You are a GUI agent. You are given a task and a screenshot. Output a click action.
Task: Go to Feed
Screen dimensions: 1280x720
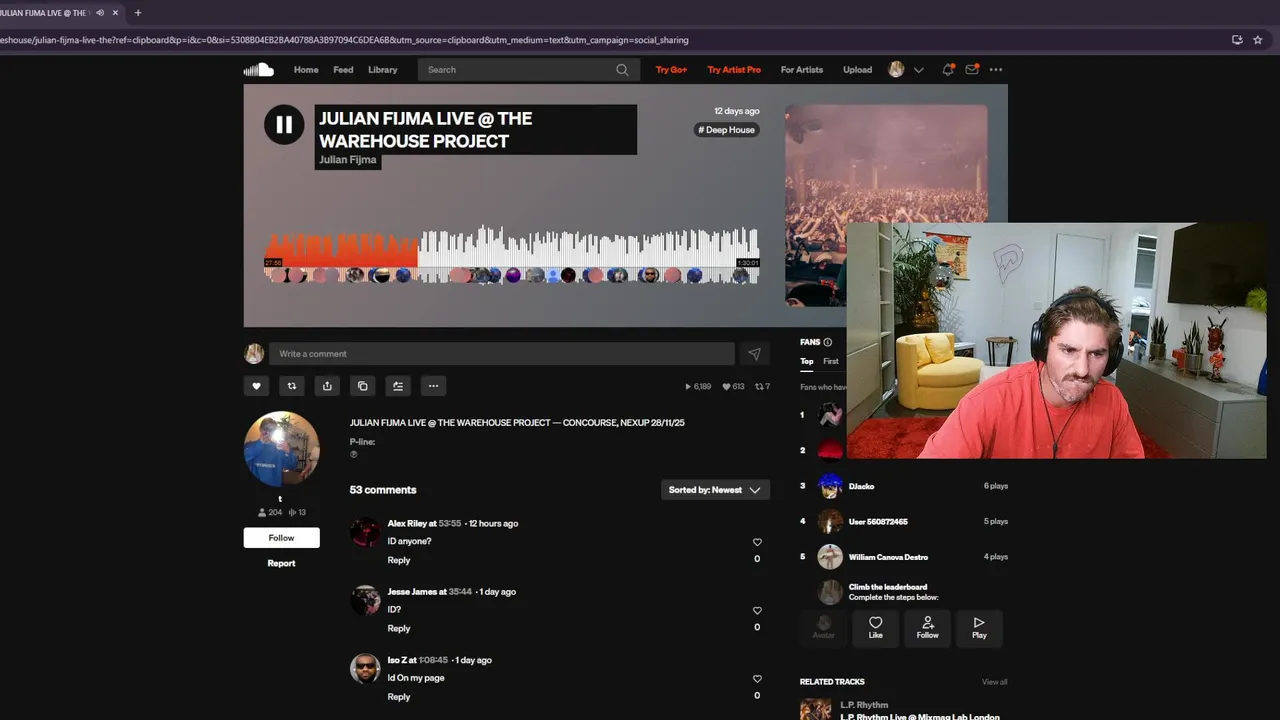pyautogui.click(x=343, y=70)
